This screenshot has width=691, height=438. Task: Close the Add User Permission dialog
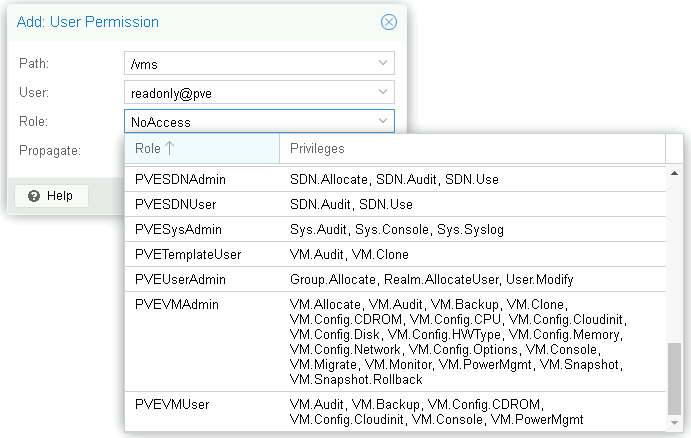pos(389,22)
